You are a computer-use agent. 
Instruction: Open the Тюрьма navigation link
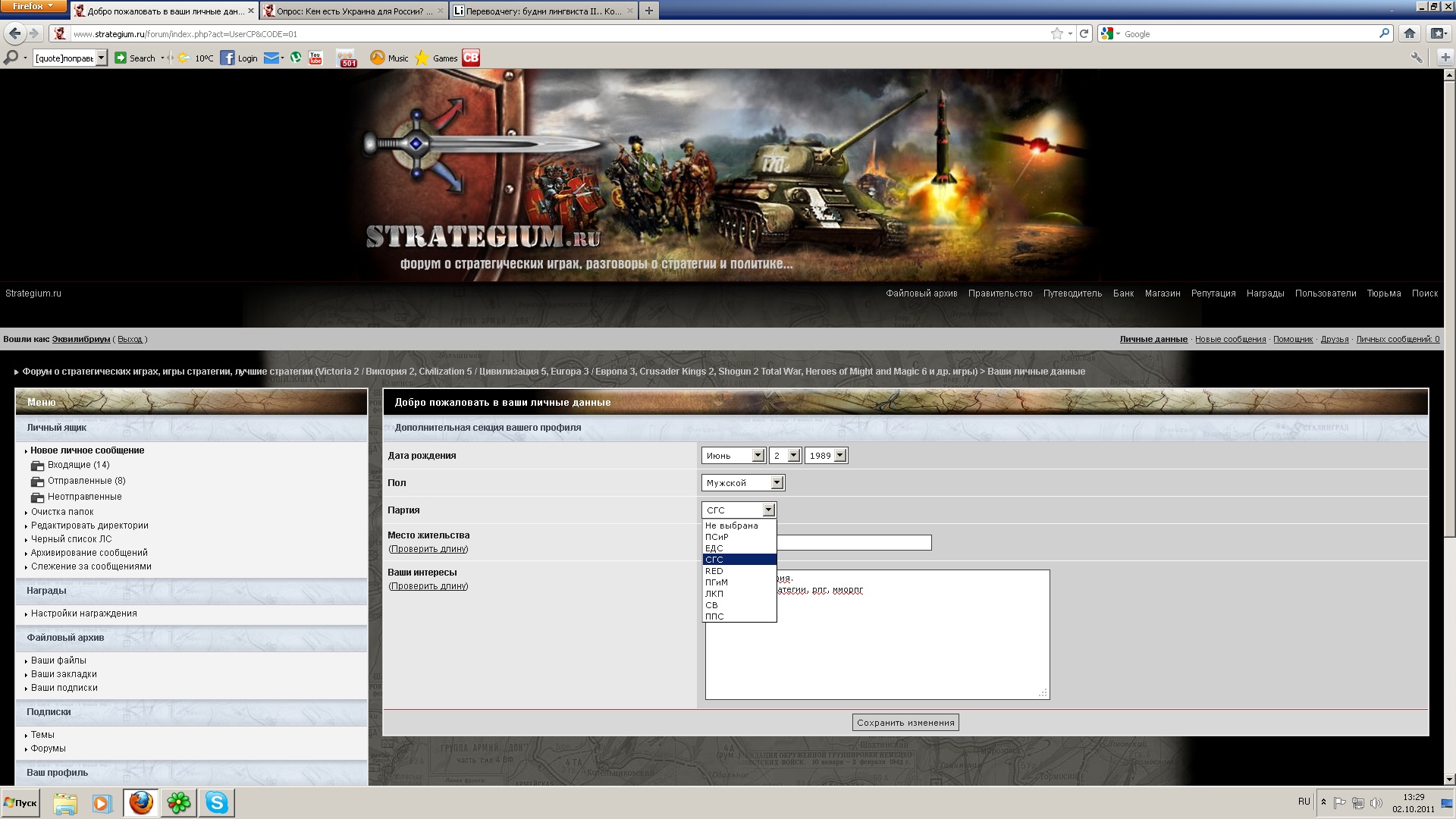[x=1383, y=293]
